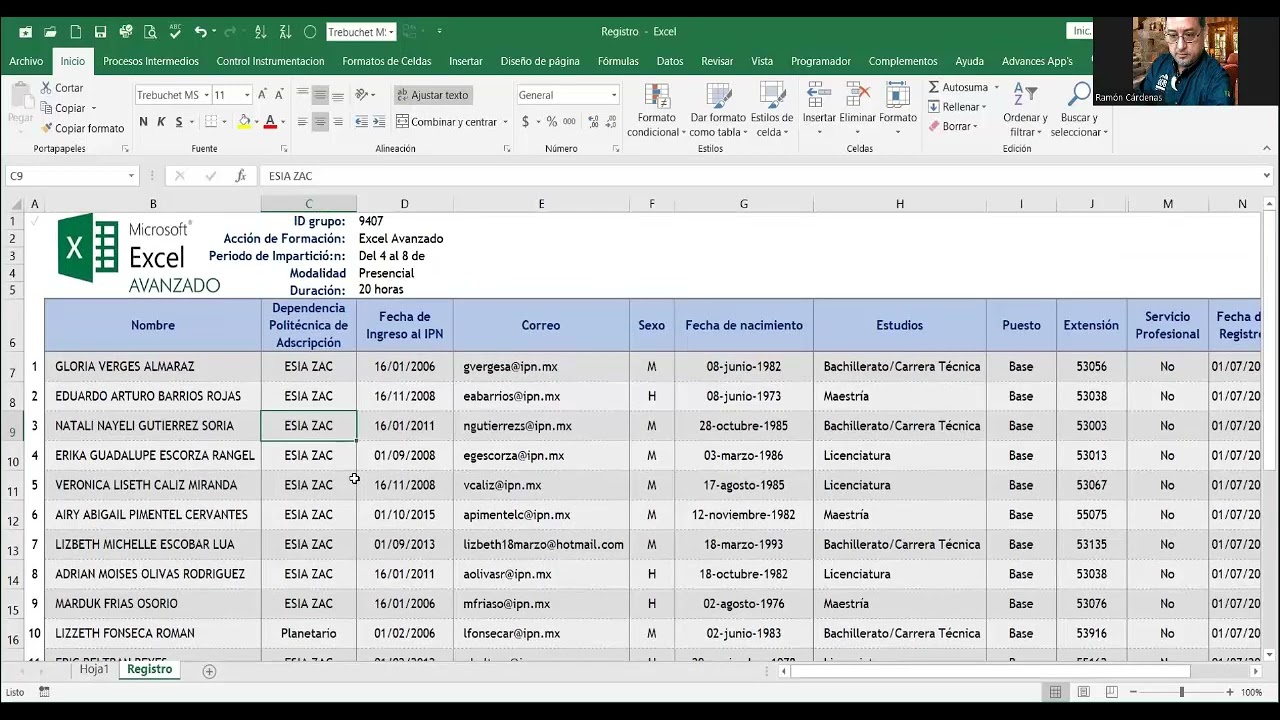Click Estilos de celda button
Viewport: 1280px width, 720px height.
coord(772,110)
